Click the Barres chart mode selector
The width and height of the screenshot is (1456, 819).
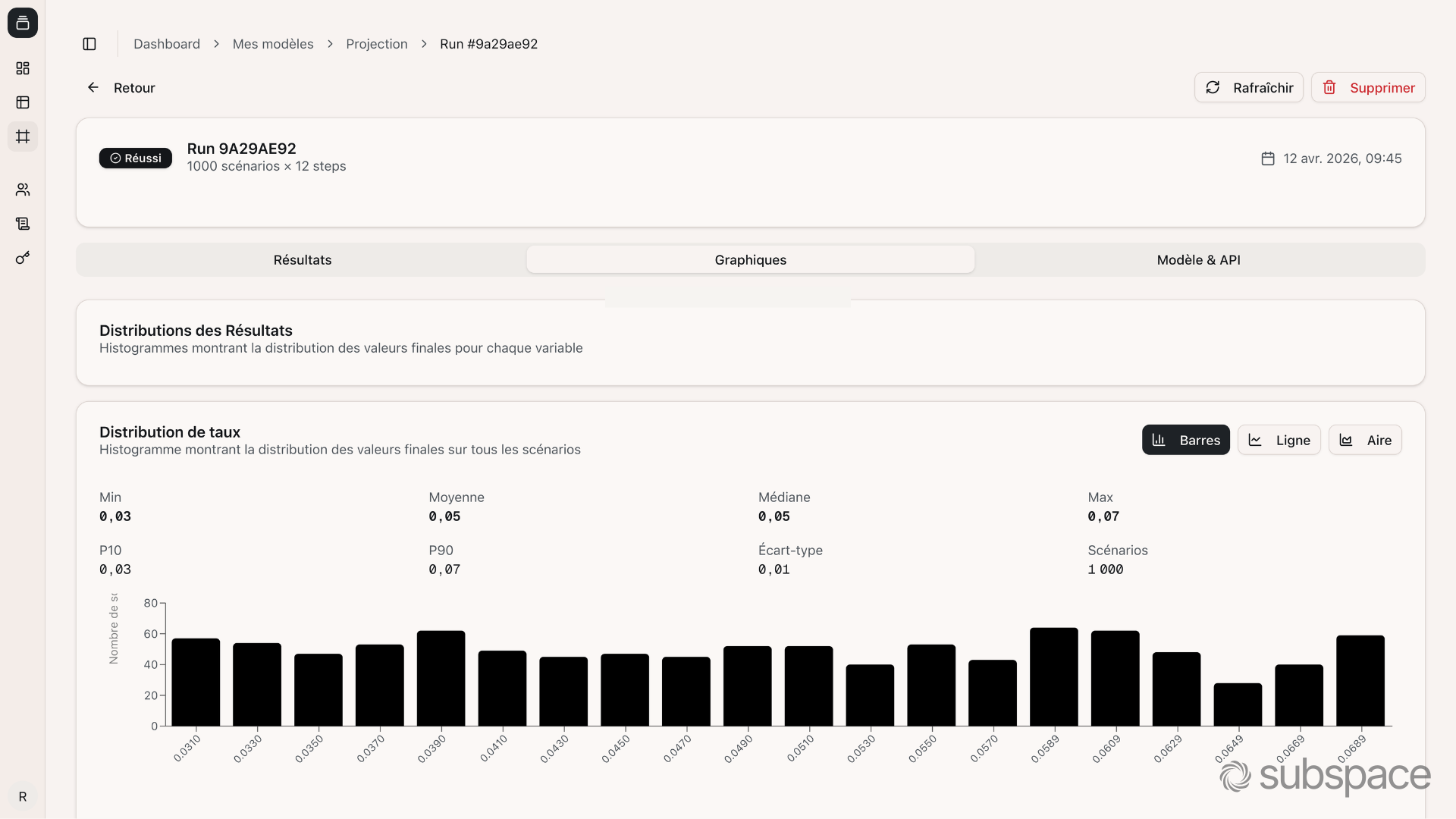(x=1186, y=440)
